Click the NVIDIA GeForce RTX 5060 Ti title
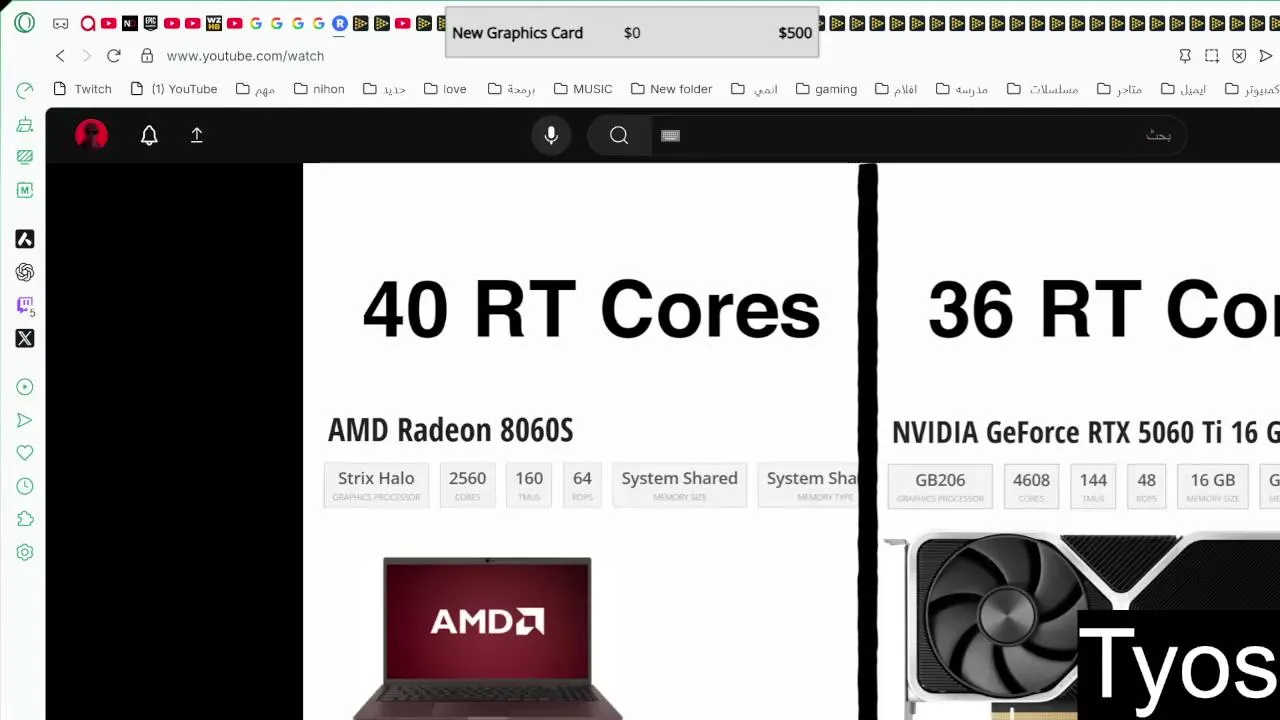 tap(1085, 432)
